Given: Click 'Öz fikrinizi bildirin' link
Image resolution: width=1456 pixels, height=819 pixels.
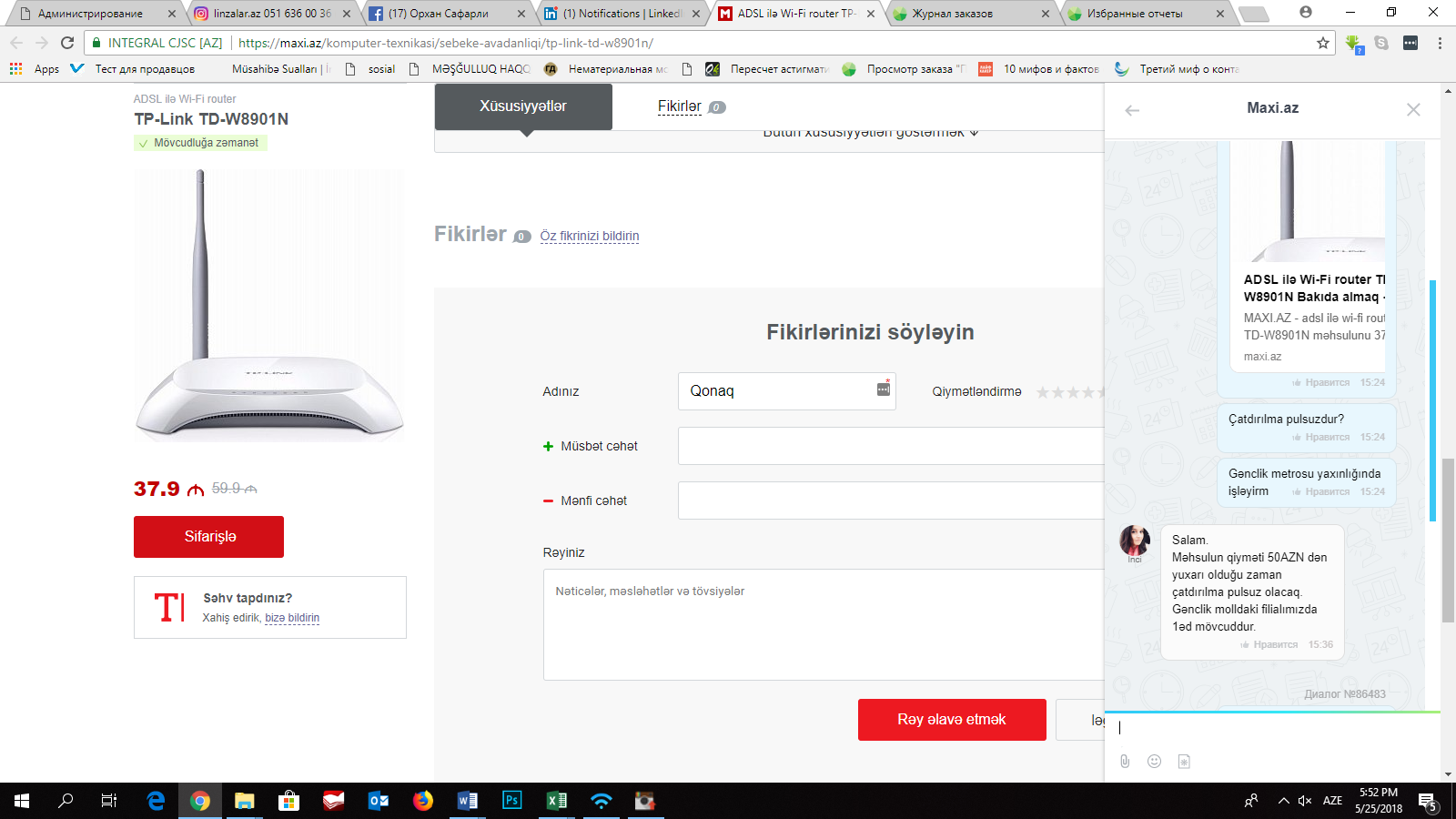Looking at the screenshot, I should click(590, 236).
